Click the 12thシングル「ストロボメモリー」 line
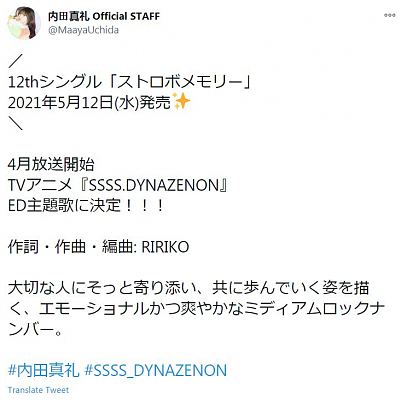 tap(129, 82)
